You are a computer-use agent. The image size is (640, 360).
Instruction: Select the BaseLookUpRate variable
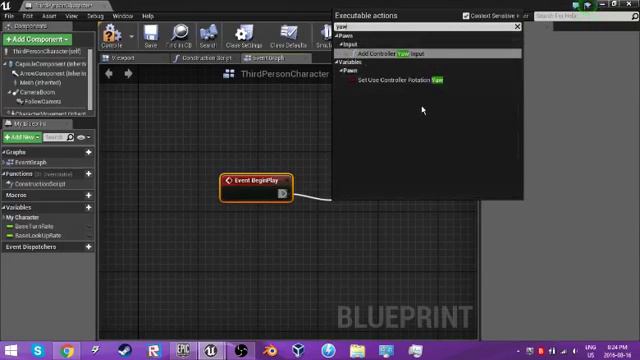pyautogui.click(x=38, y=236)
